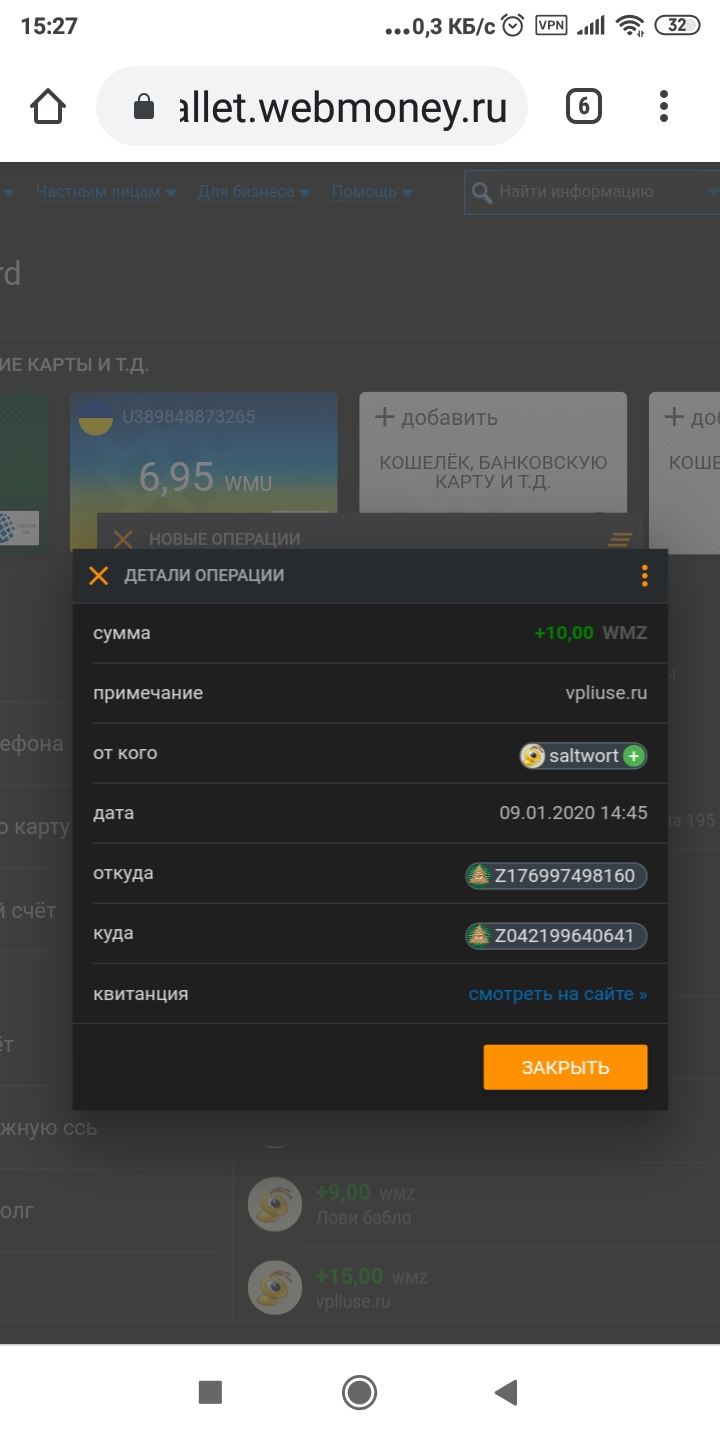720x1440 pixels.
Task: Click the saltwort avatar icon
Action: pyautogui.click(x=534, y=755)
